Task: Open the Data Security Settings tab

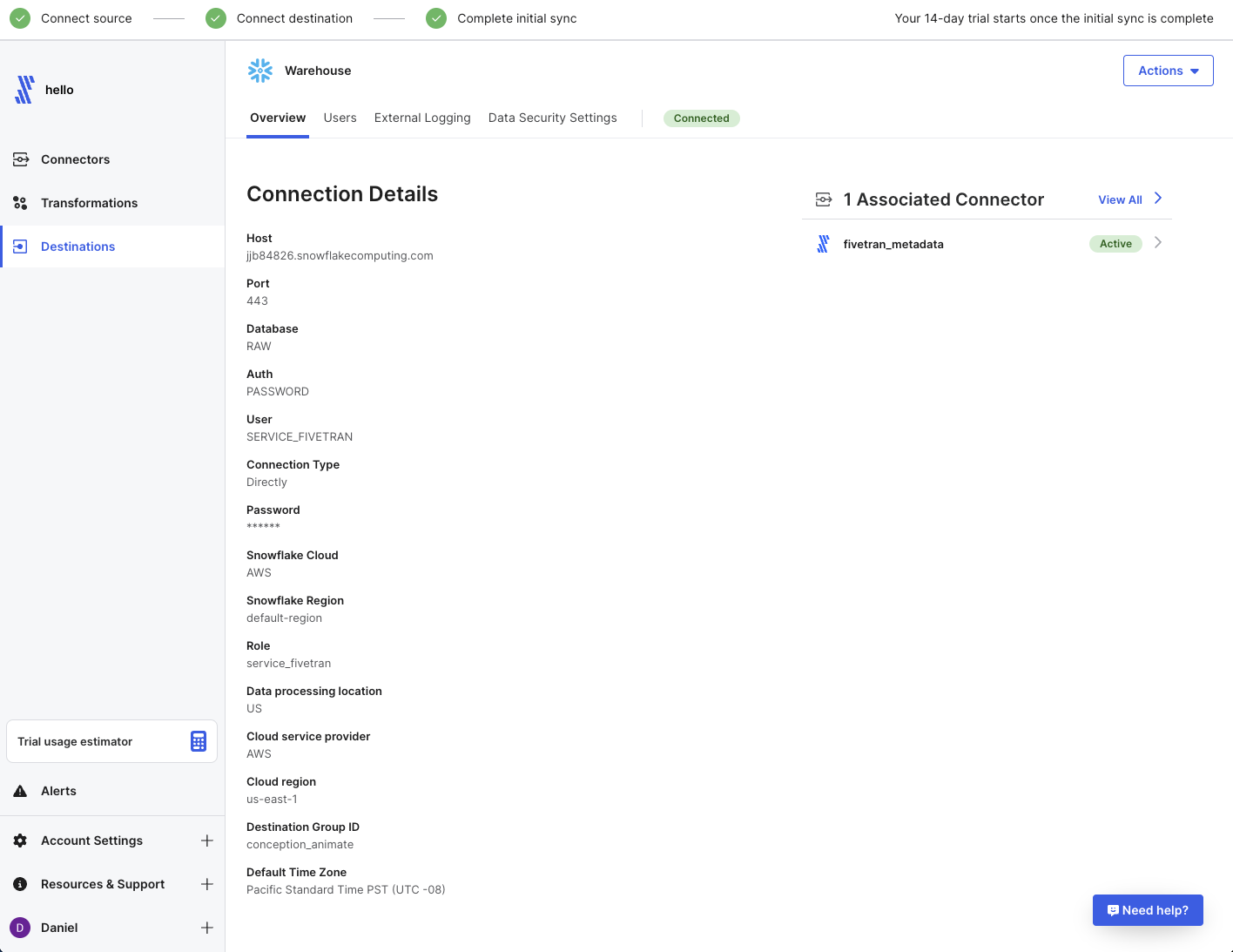Action: coord(553,118)
